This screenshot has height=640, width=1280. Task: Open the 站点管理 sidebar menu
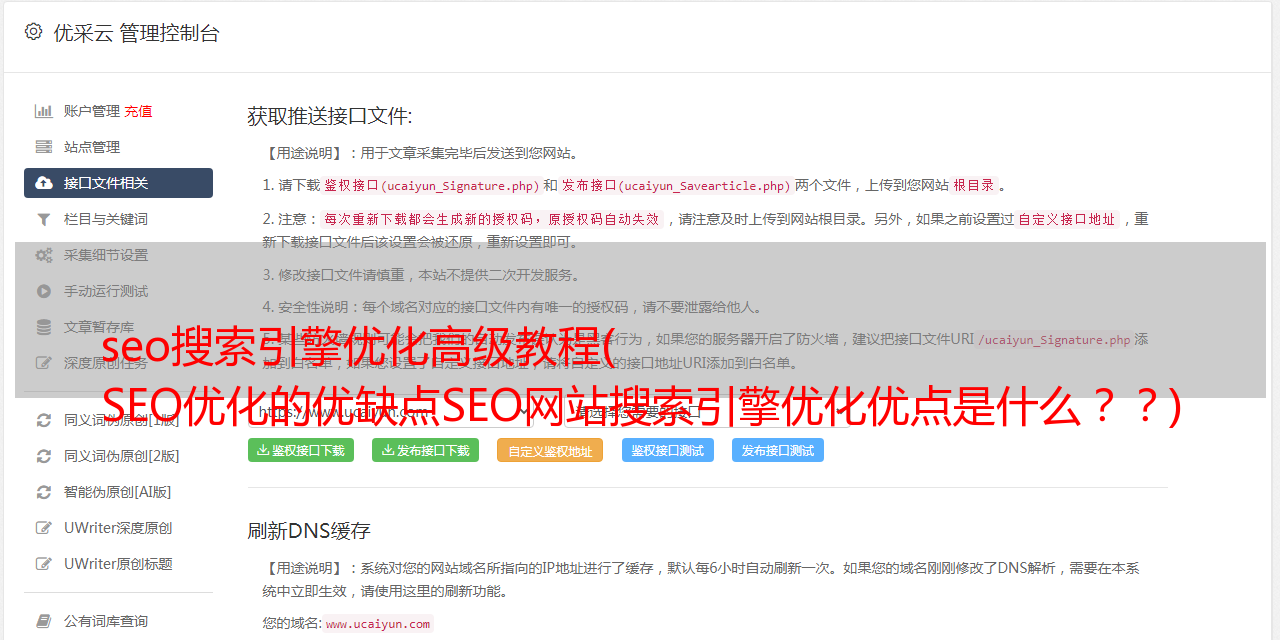(x=118, y=147)
